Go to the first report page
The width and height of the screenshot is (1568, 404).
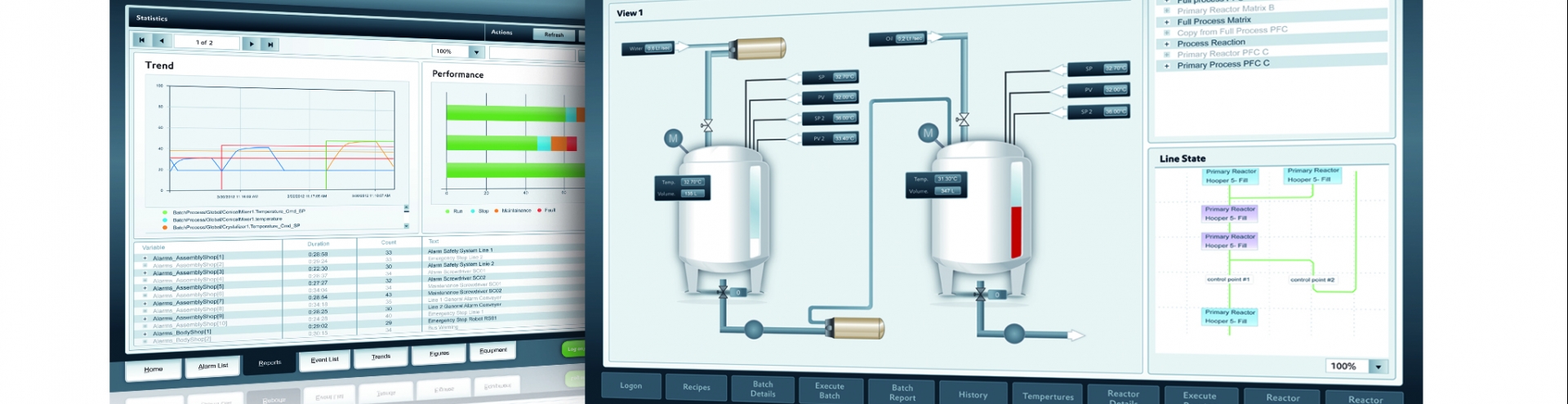tap(141, 40)
